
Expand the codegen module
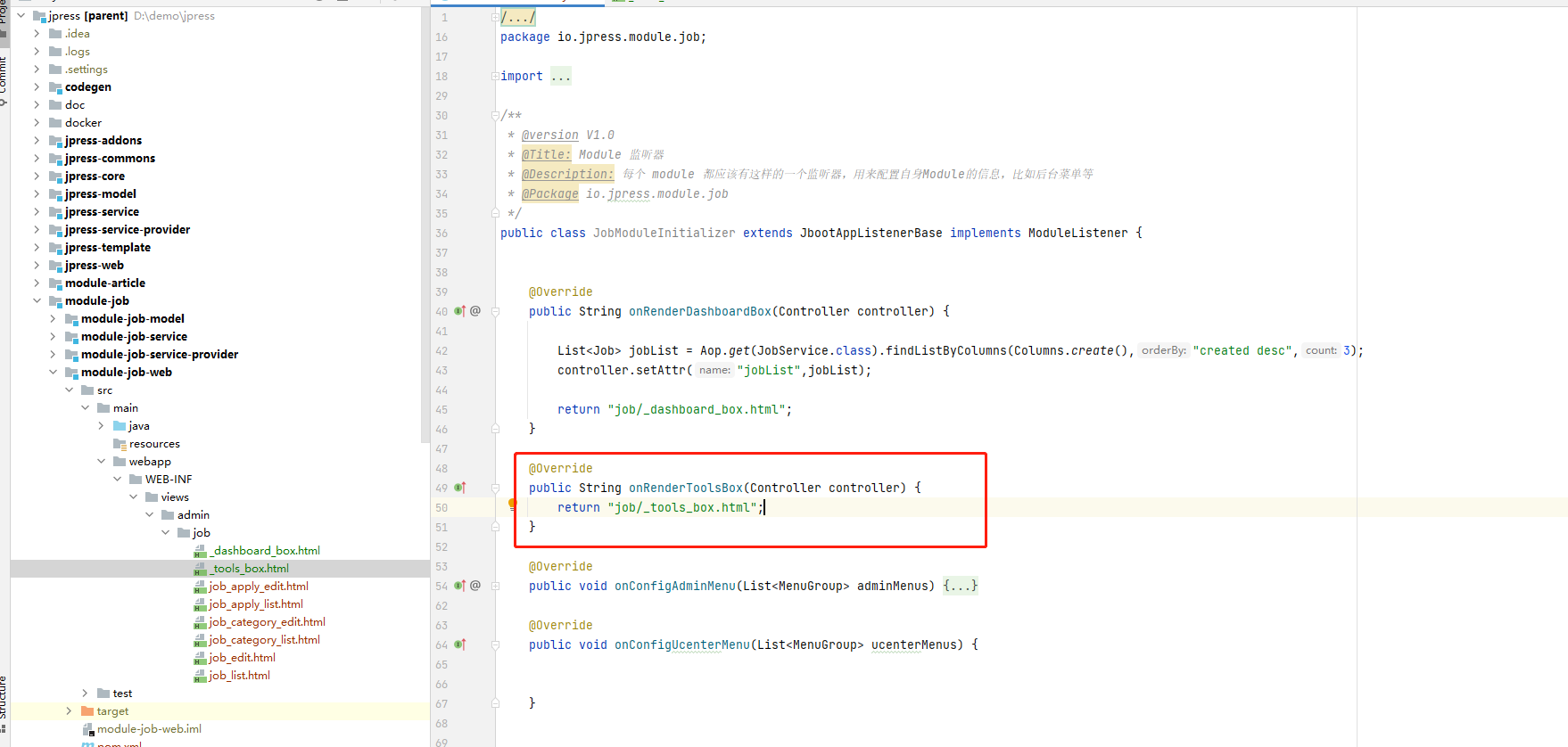point(37,87)
